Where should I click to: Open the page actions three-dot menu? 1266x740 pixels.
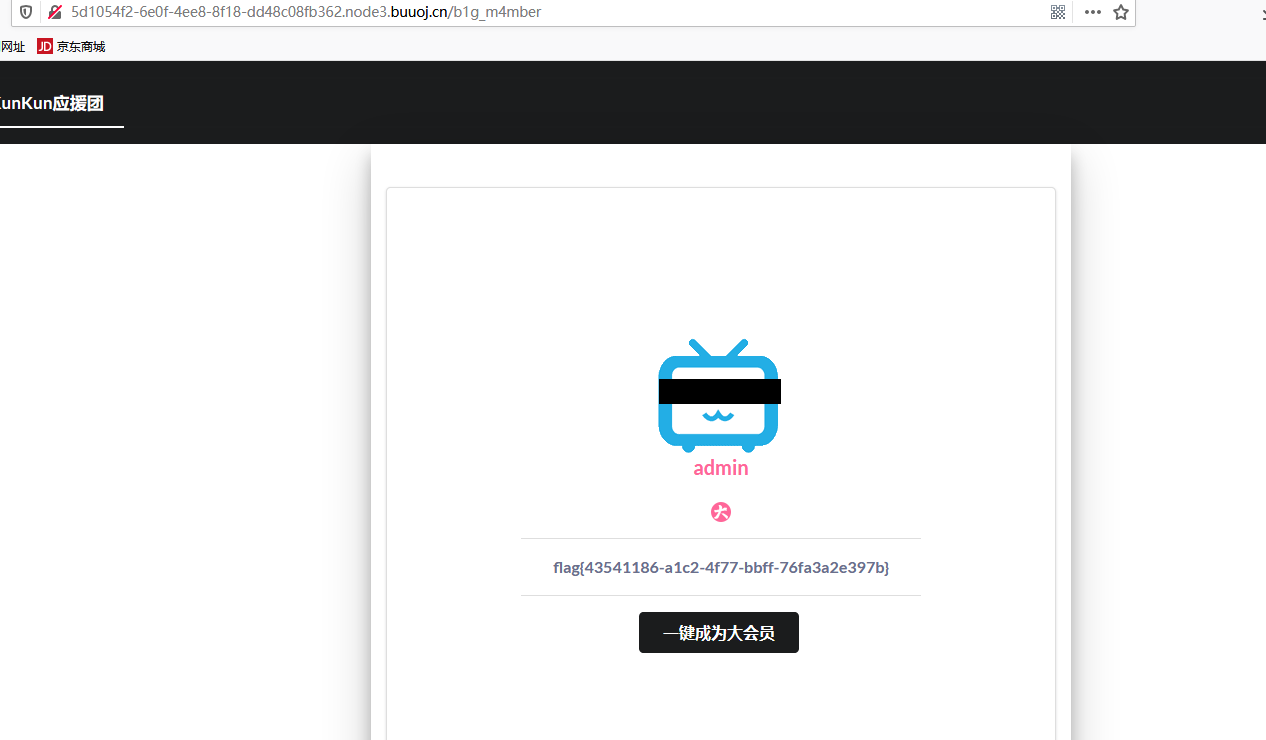[x=1093, y=12]
